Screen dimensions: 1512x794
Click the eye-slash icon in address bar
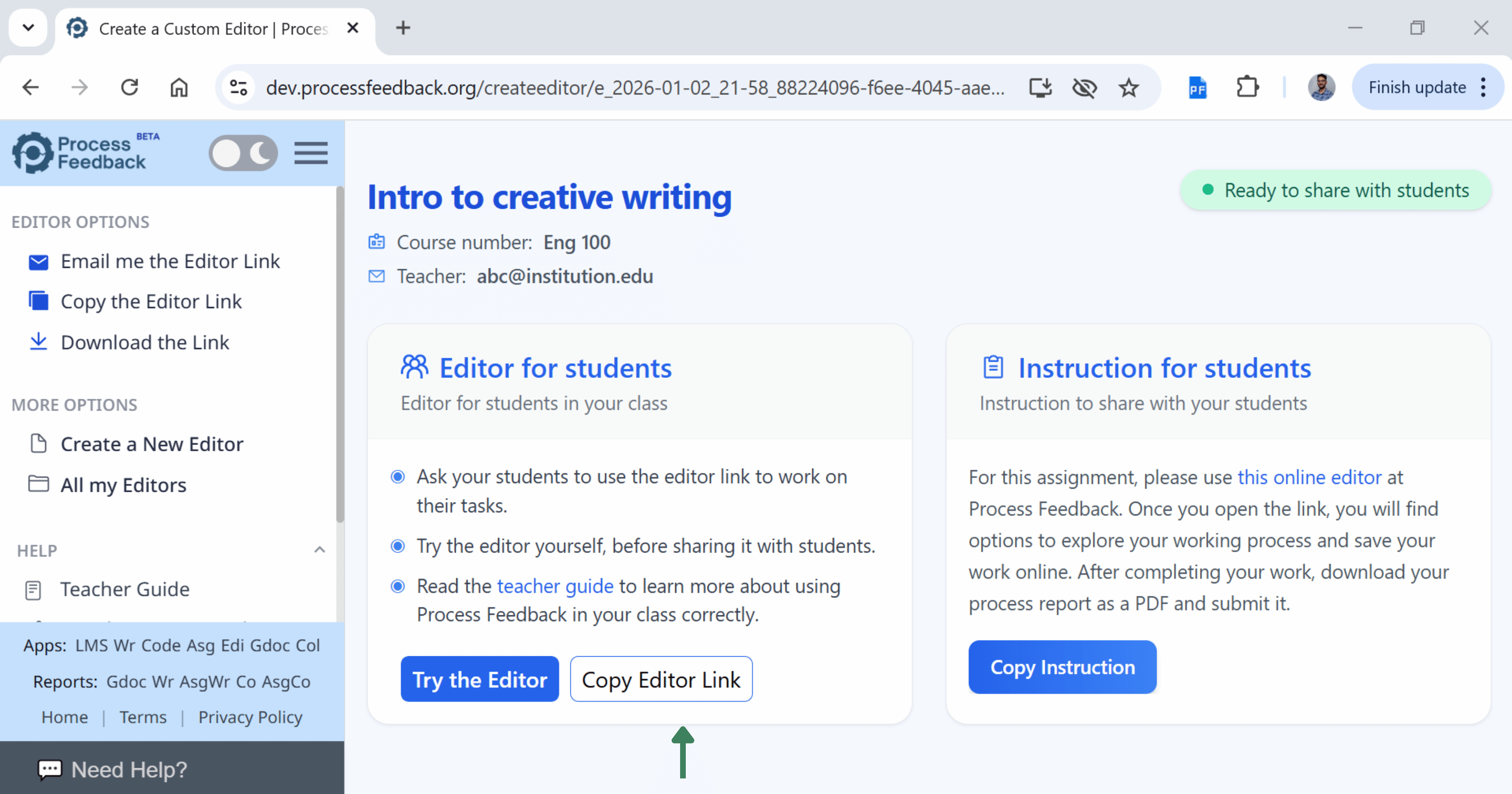pyautogui.click(x=1084, y=88)
